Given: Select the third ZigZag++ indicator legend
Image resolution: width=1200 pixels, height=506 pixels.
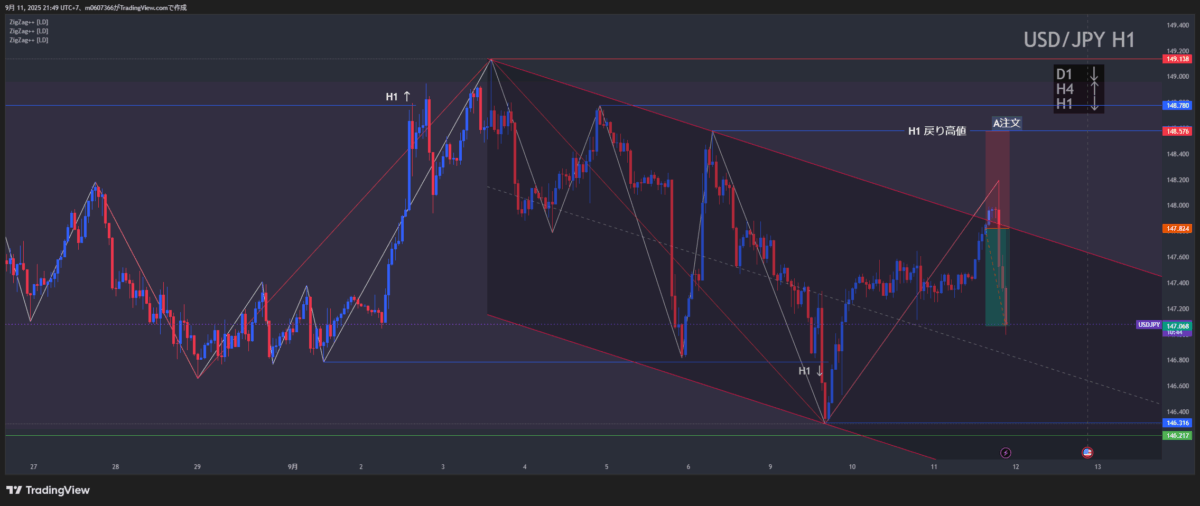Looking at the screenshot, I should pyautogui.click(x=27, y=41).
